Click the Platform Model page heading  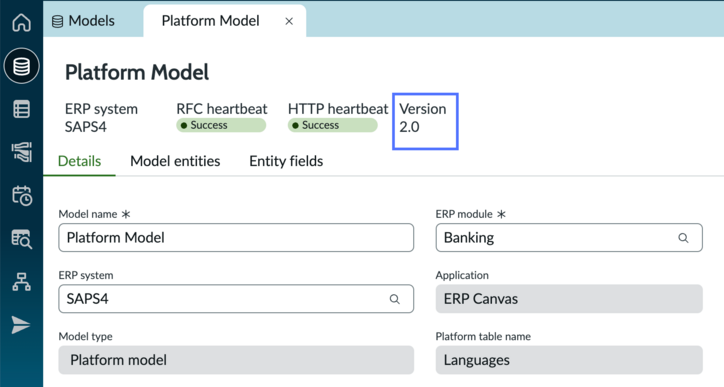point(137,73)
